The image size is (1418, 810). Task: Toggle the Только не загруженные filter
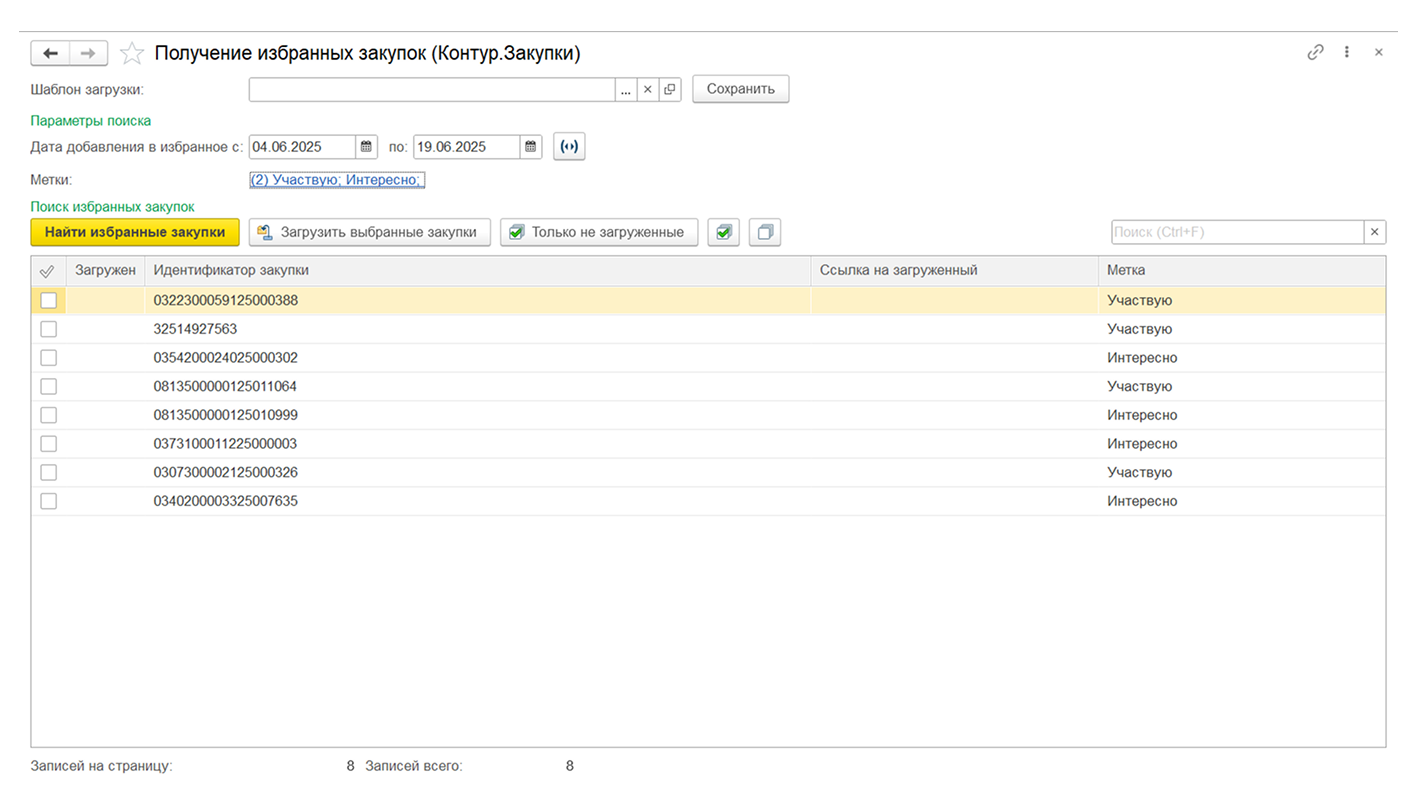tap(598, 232)
